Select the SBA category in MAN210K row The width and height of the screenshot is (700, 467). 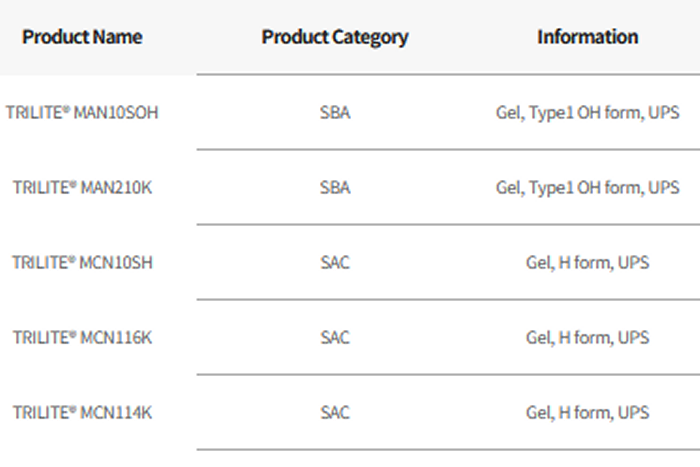click(335, 187)
